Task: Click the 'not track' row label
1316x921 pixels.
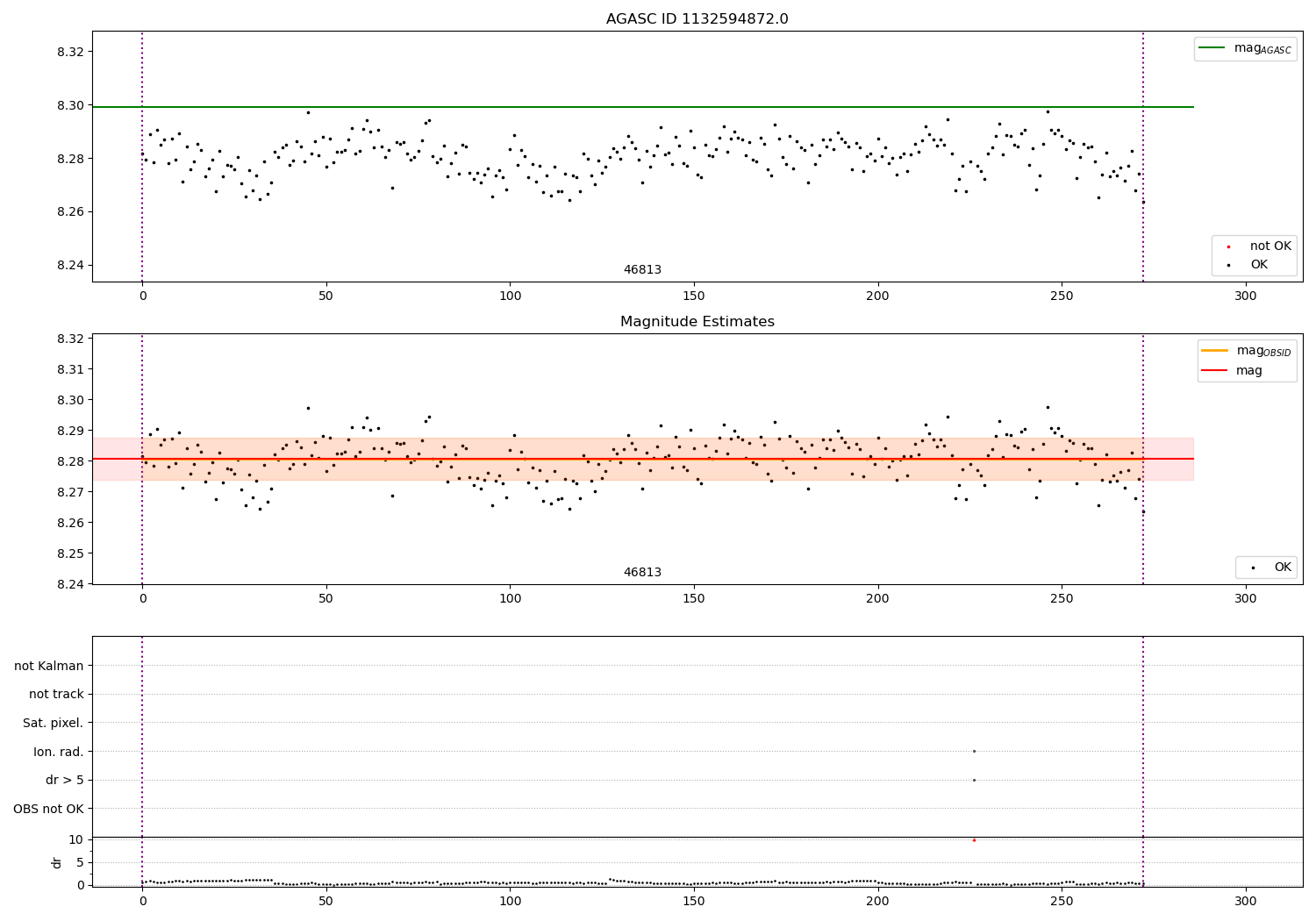Action: pyautogui.click(x=56, y=695)
